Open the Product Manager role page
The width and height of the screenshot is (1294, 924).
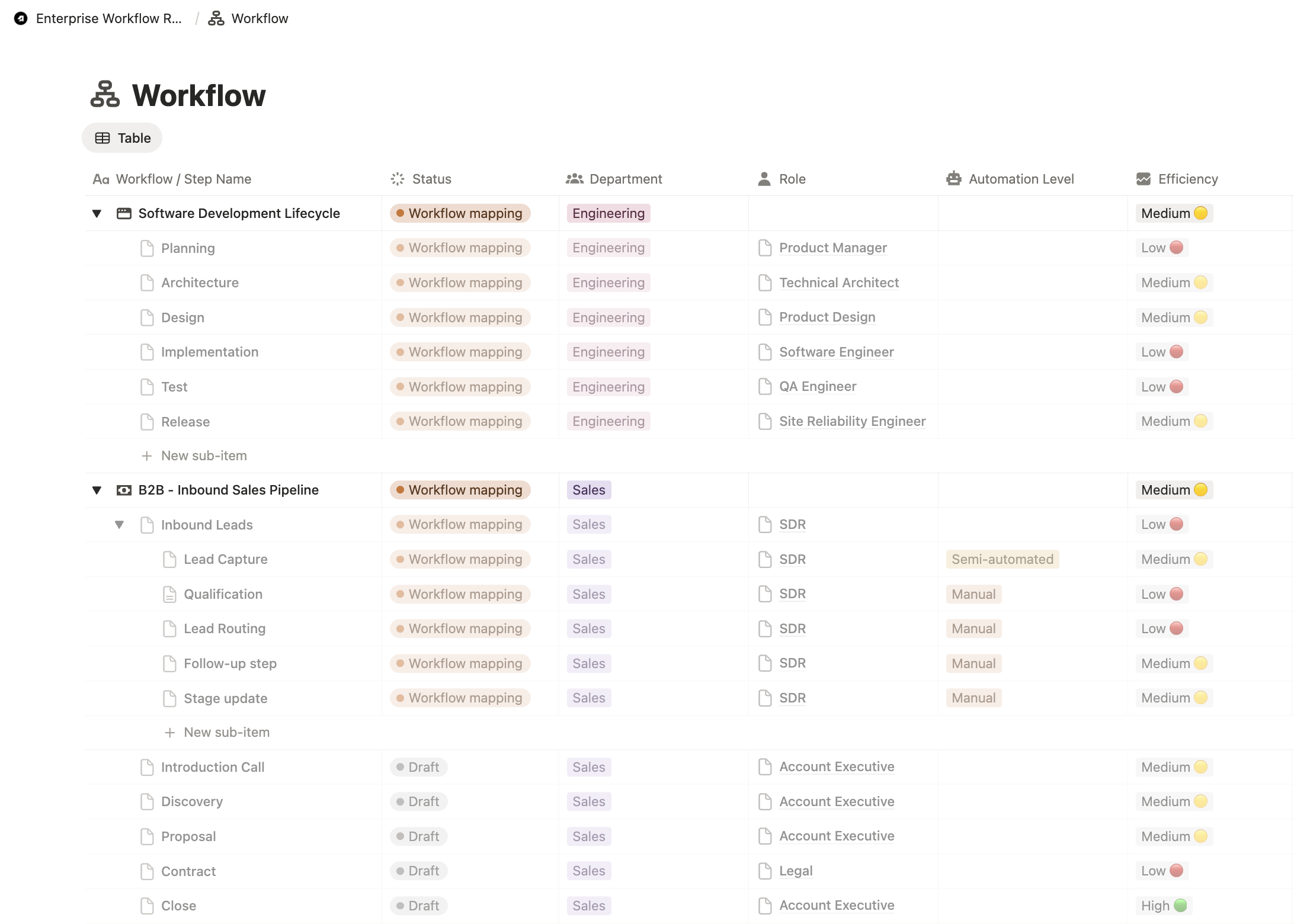click(832, 248)
